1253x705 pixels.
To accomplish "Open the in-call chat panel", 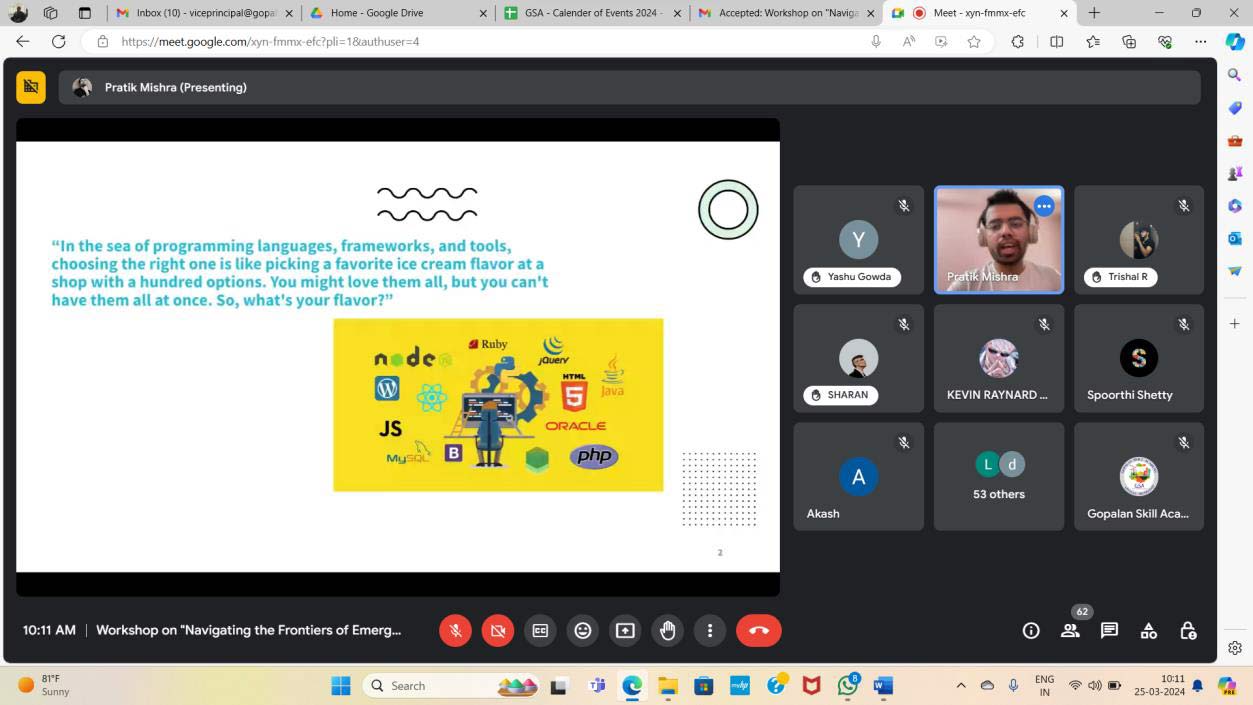I will click(1109, 630).
